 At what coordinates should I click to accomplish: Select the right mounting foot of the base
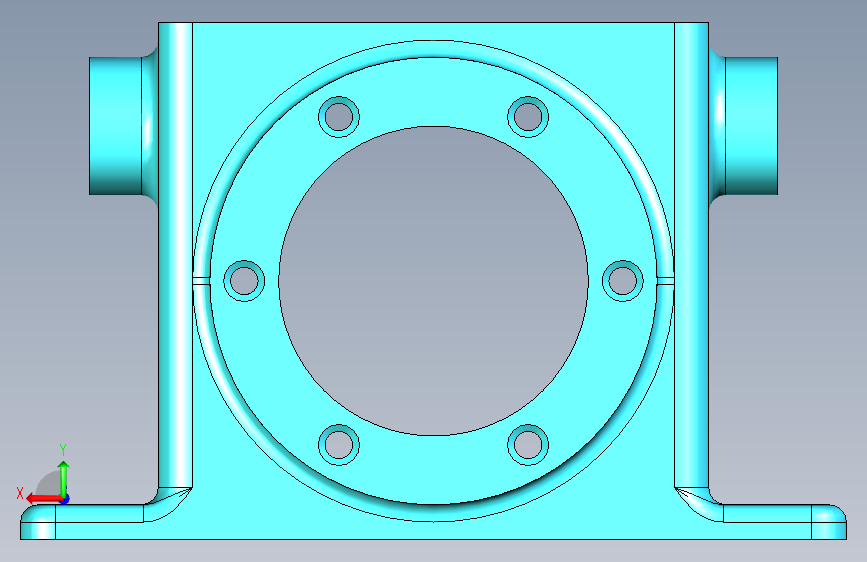pos(784,522)
